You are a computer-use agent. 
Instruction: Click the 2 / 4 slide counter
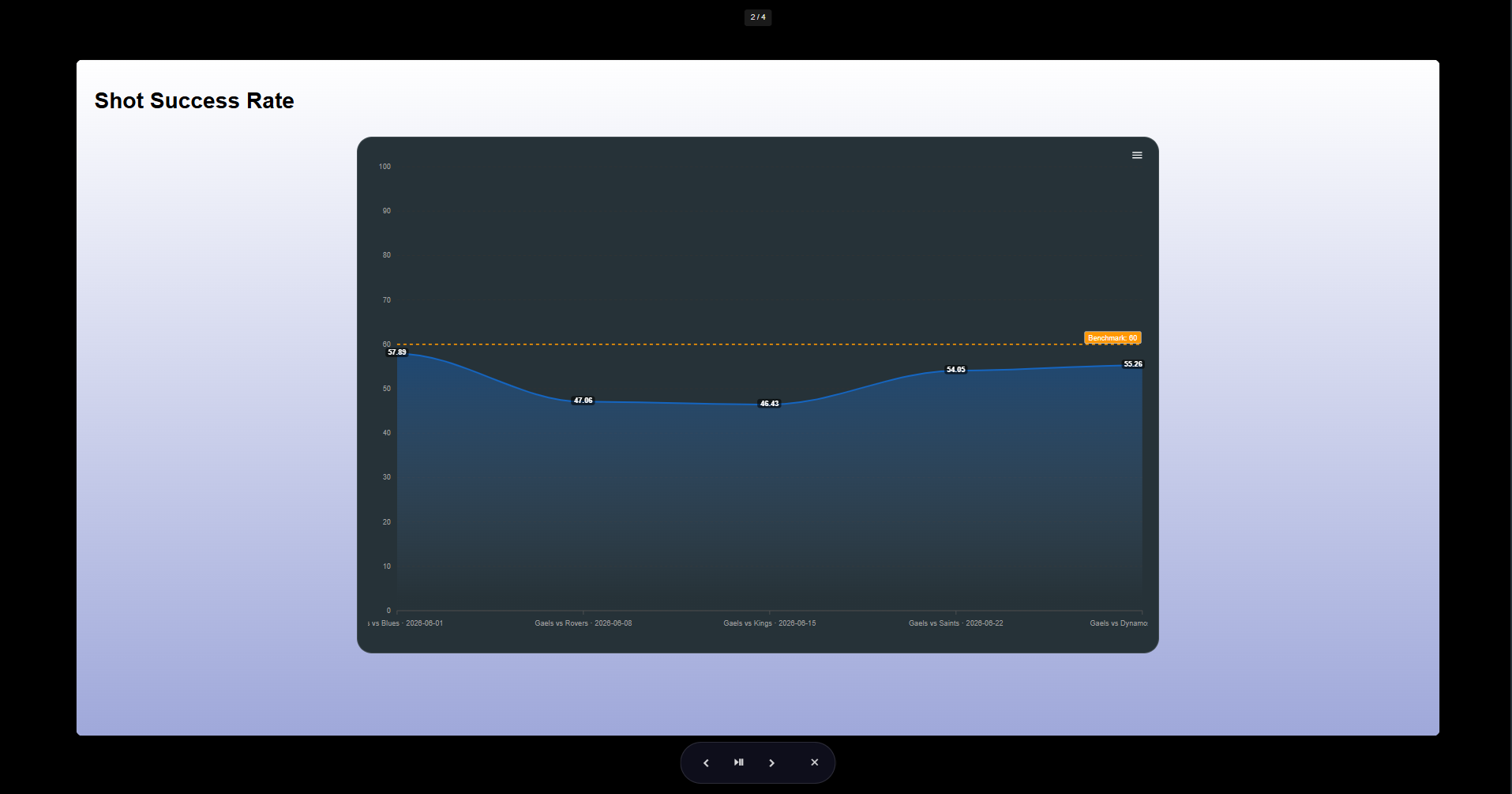pos(758,17)
